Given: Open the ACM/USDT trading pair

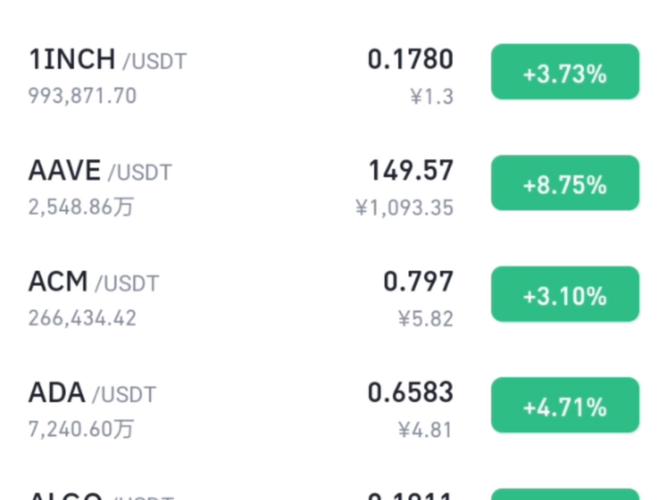Looking at the screenshot, I should tap(93, 282).
